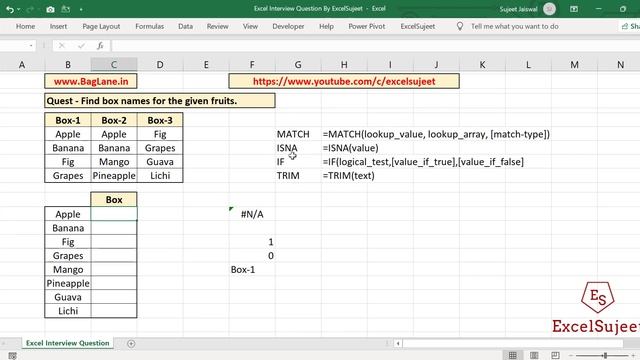Viewport: 640px width, 360px height.
Task: Click the Undo icon in title bar
Action: (x=10, y=9)
